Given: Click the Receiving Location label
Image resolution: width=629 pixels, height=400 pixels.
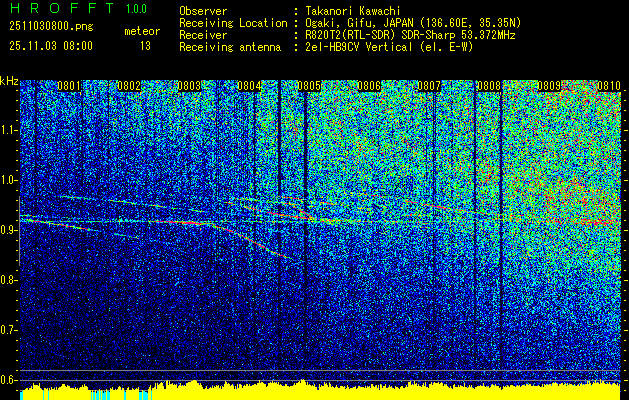Looking at the screenshot, I should [233, 23].
